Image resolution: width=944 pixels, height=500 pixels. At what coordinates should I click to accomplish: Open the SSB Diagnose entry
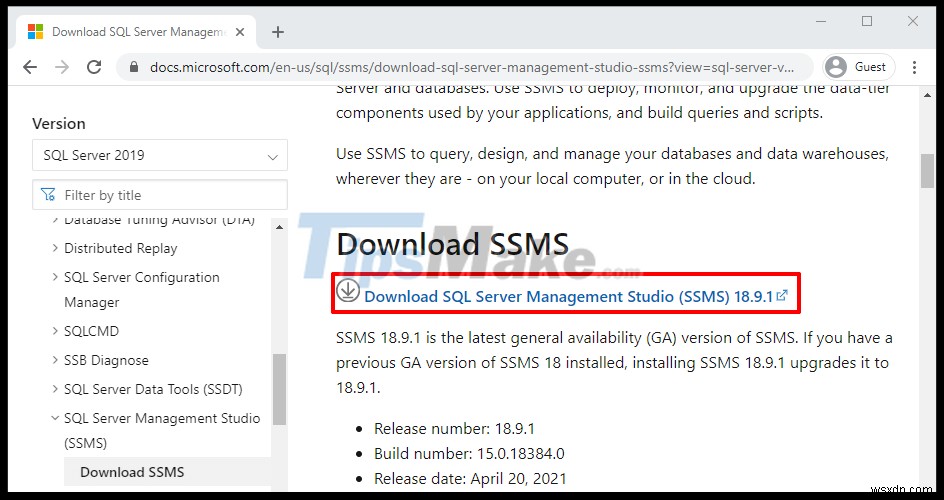pos(106,360)
